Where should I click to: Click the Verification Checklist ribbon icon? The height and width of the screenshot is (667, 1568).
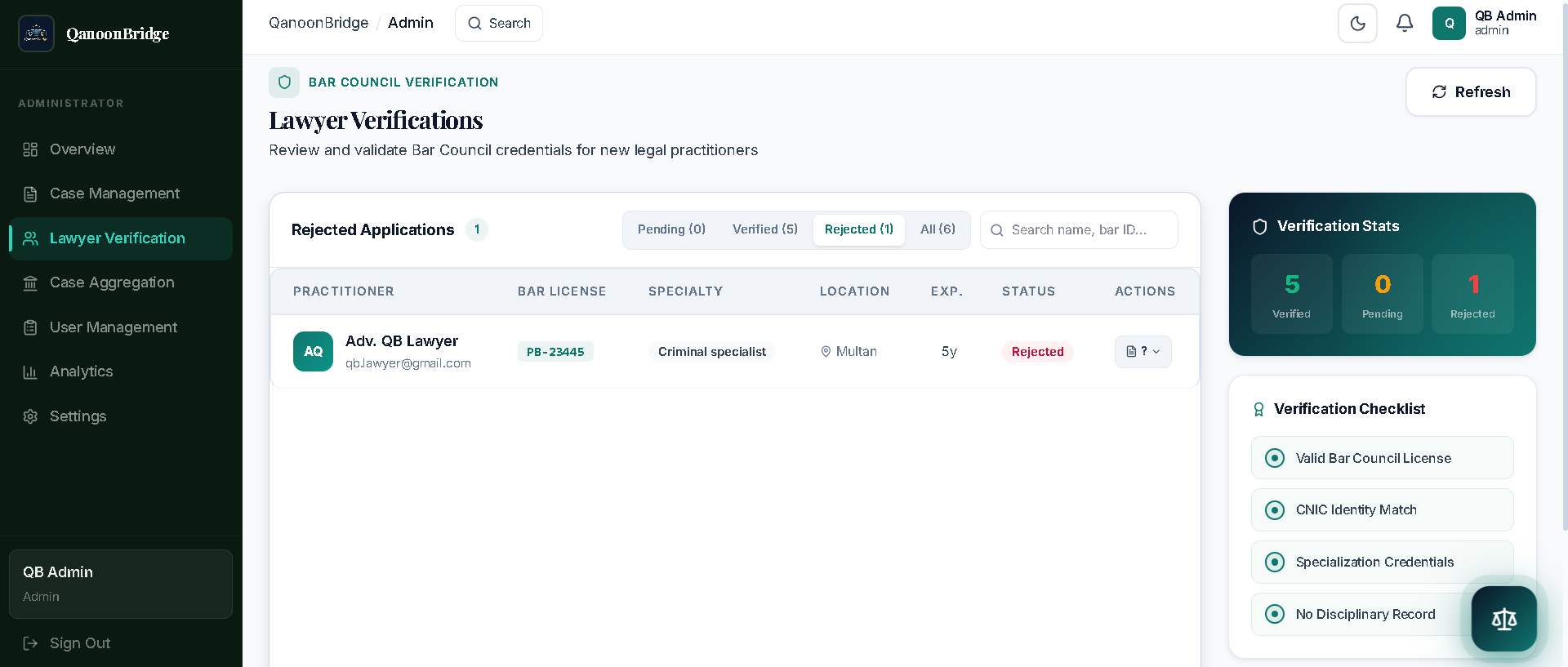1258,410
